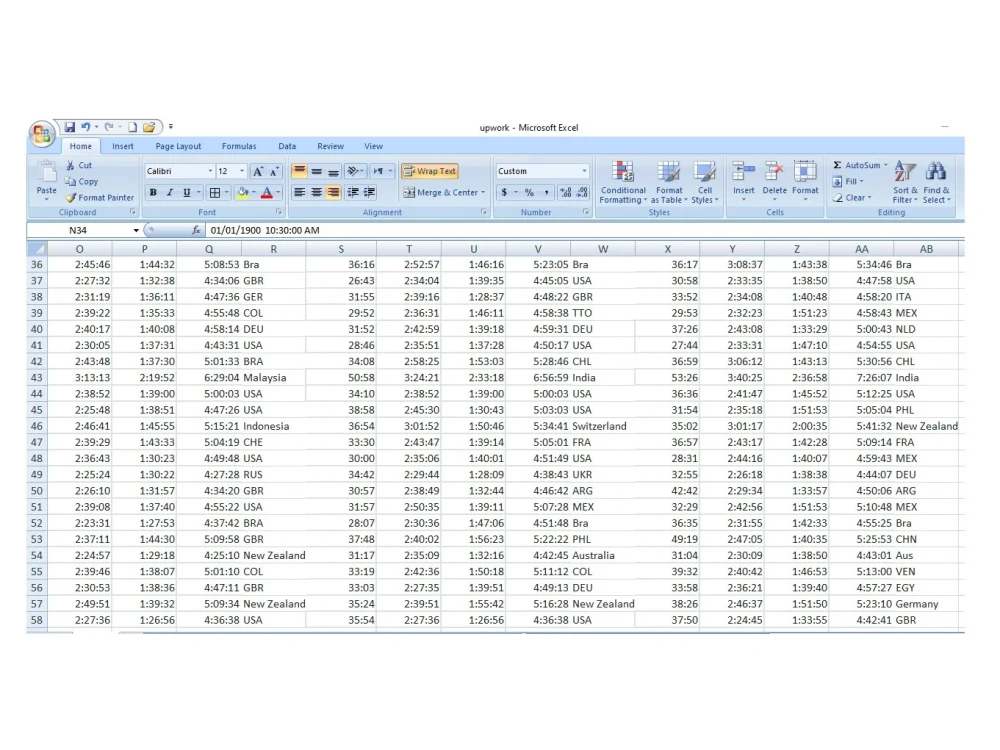Decrease the indent
The image size is (1000, 750).
353,193
